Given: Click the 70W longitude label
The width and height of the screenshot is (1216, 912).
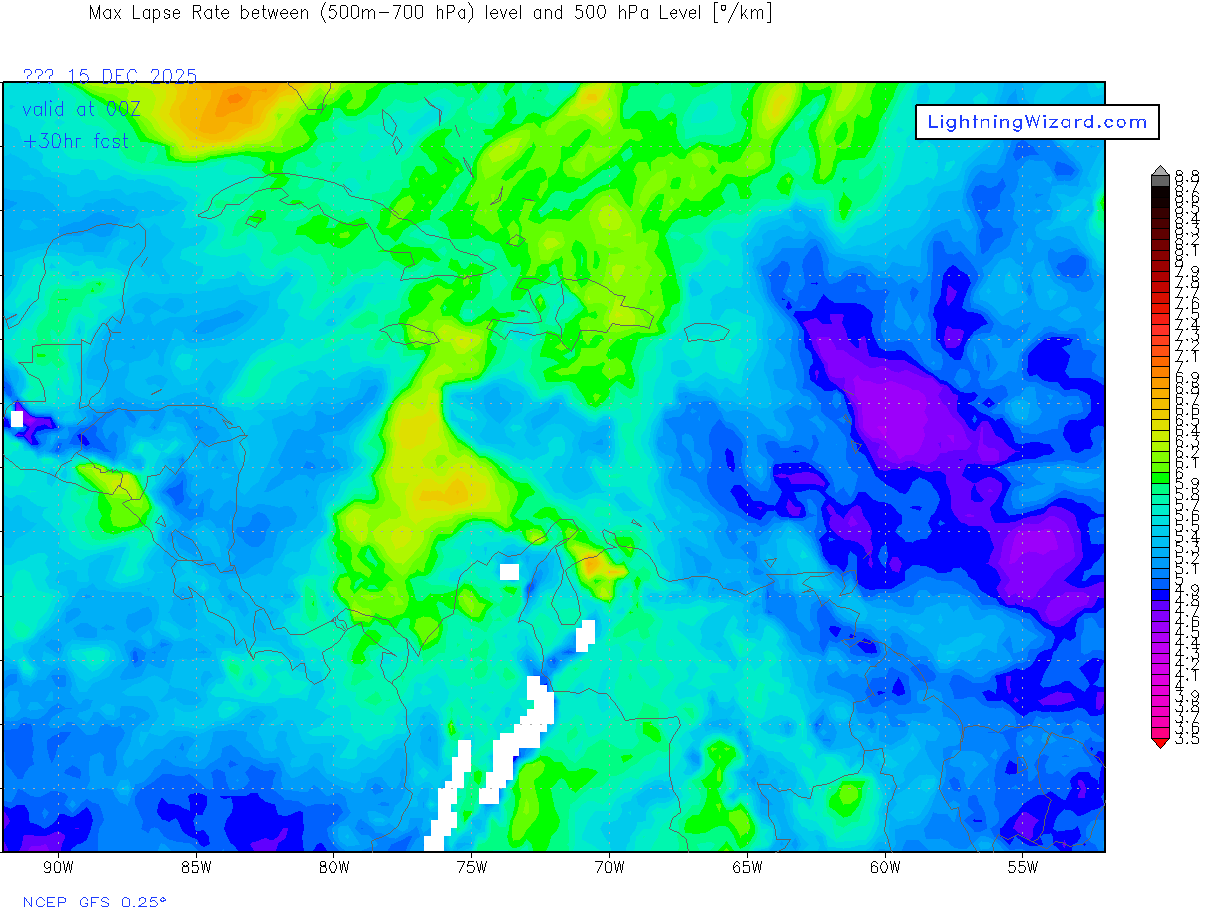Looking at the screenshot, I should tap(609, 867).
